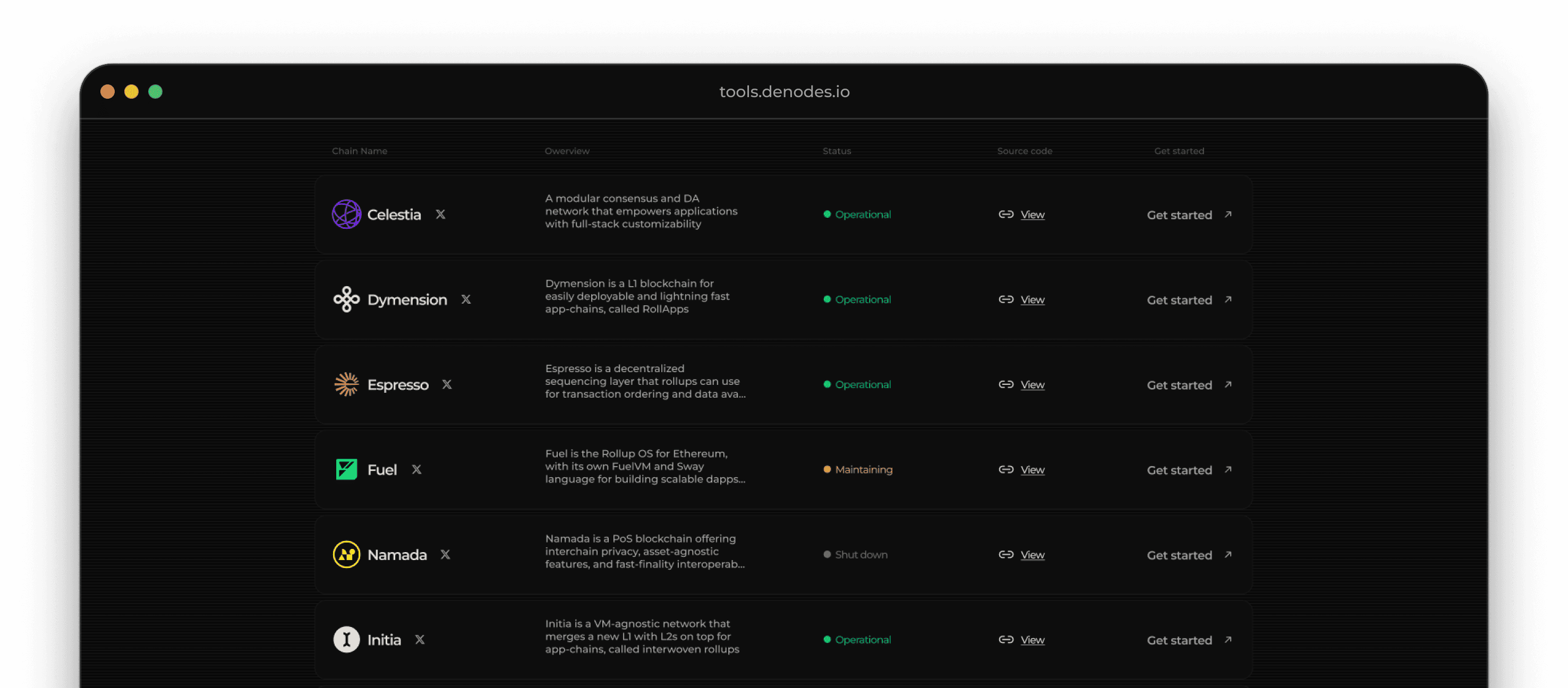
Task: Click the Overview column header
Action: coord(567,151)
